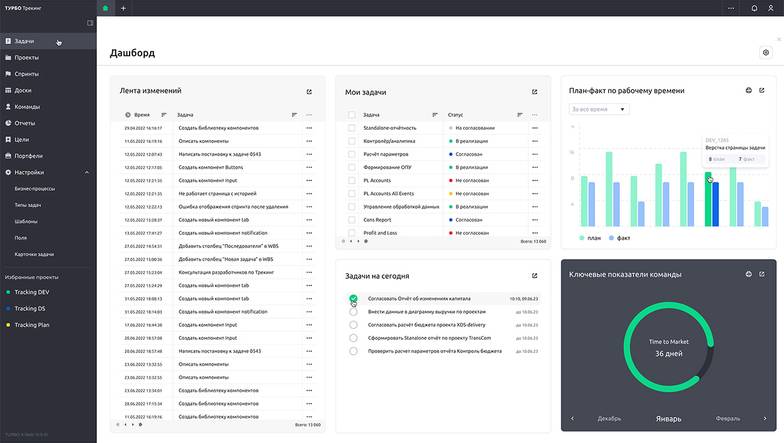Tick the checkbox for Standalone-отчётность task
The image size is (784, 443).
[x=351, y=128]
